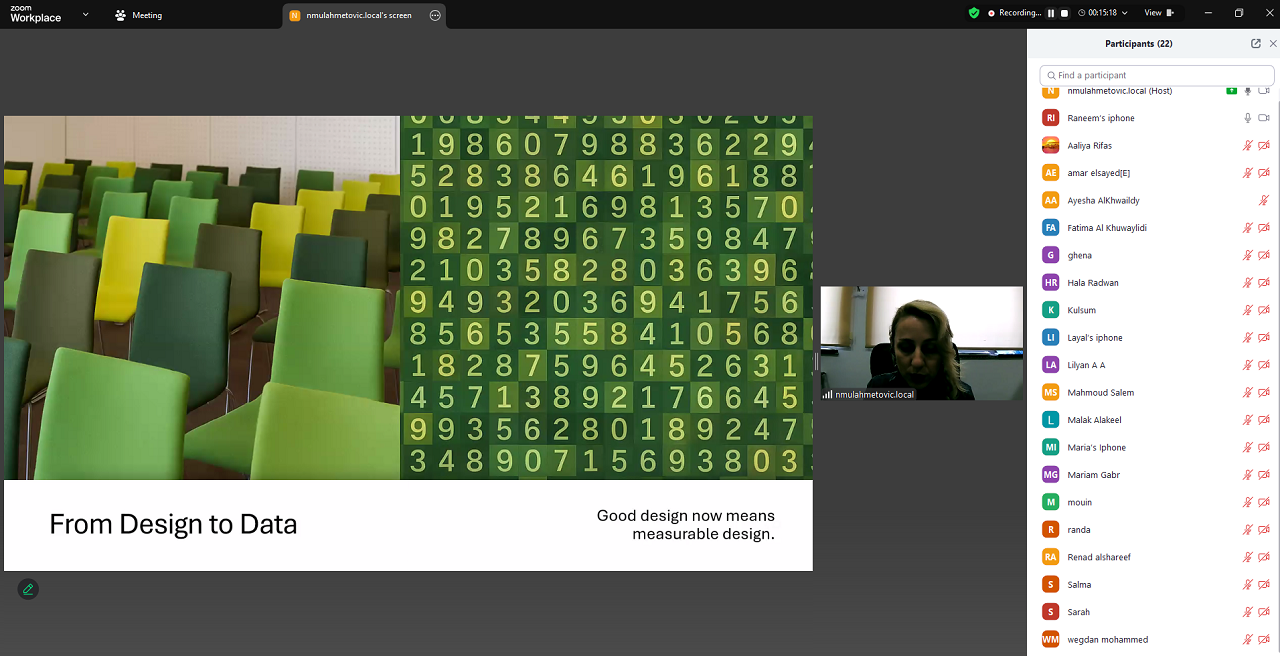The image size is (1280, 656).
Task: Click Raneem's iphone camera icon
Action: pyautogui.click(x=1264, y=118)
